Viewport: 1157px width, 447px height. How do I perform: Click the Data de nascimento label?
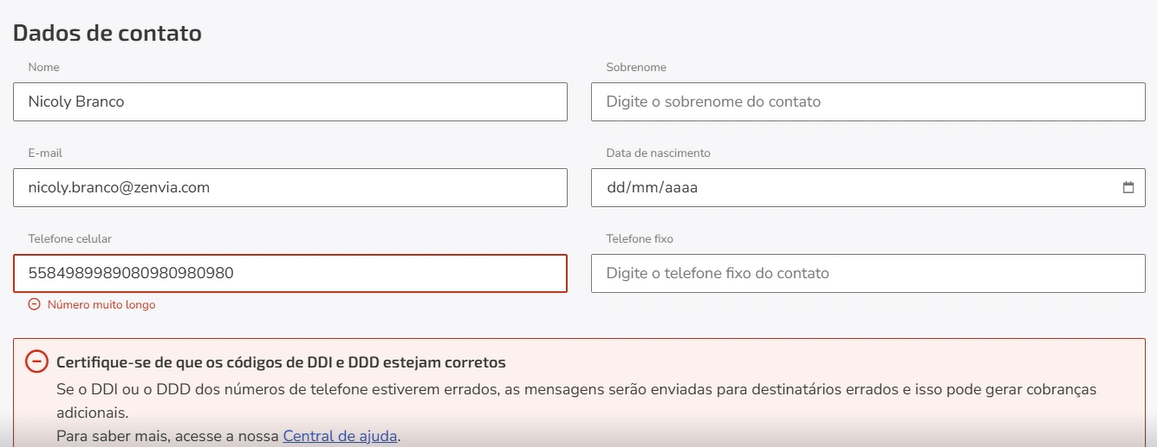[x=658, y=153]
